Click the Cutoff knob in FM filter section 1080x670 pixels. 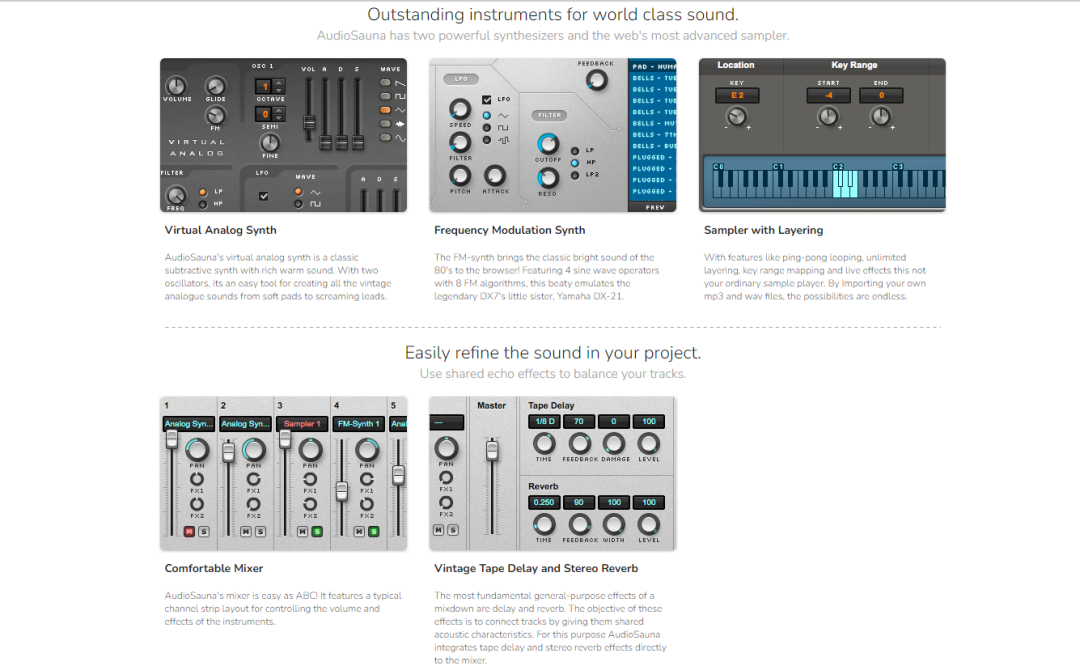(x=548, y=145)
